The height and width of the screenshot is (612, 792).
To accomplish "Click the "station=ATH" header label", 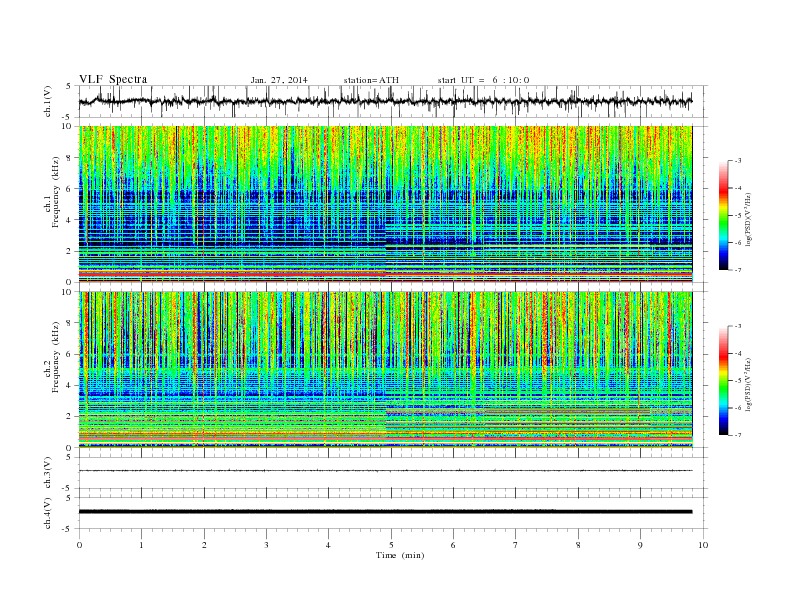I will coord(371,80).
